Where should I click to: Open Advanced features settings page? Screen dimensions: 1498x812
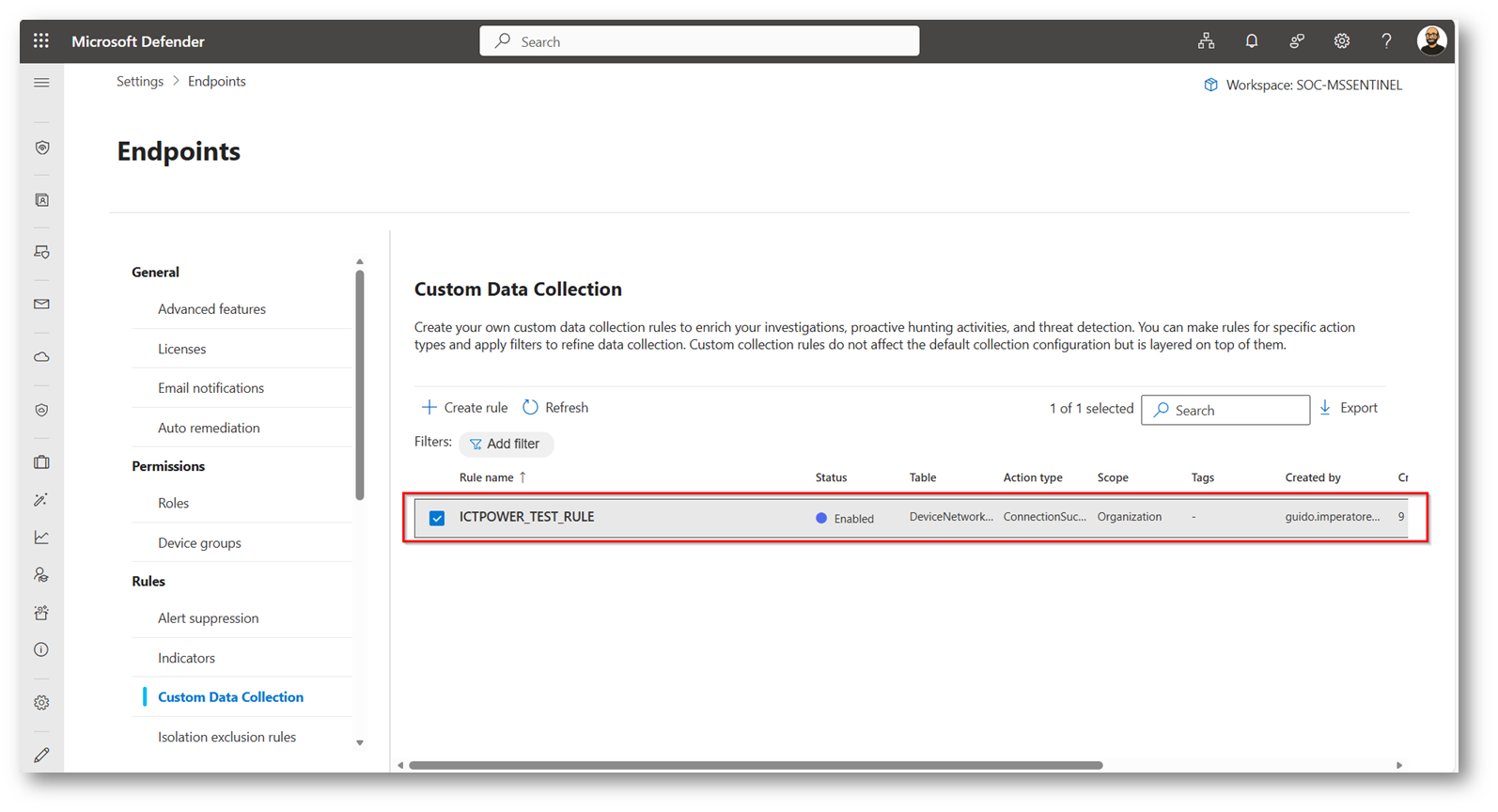211,309
